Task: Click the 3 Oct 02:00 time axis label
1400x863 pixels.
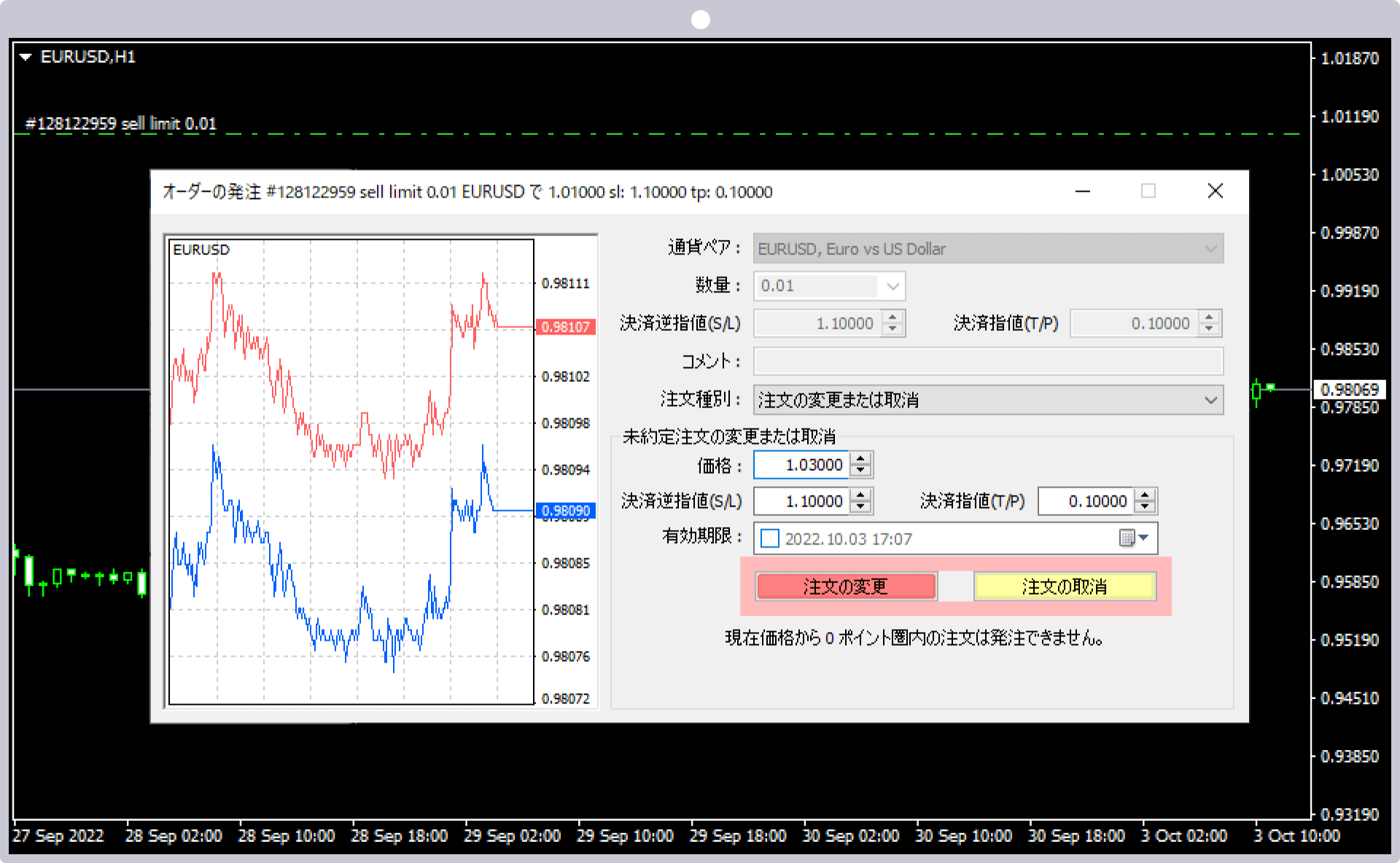Action: [1184, 836]
